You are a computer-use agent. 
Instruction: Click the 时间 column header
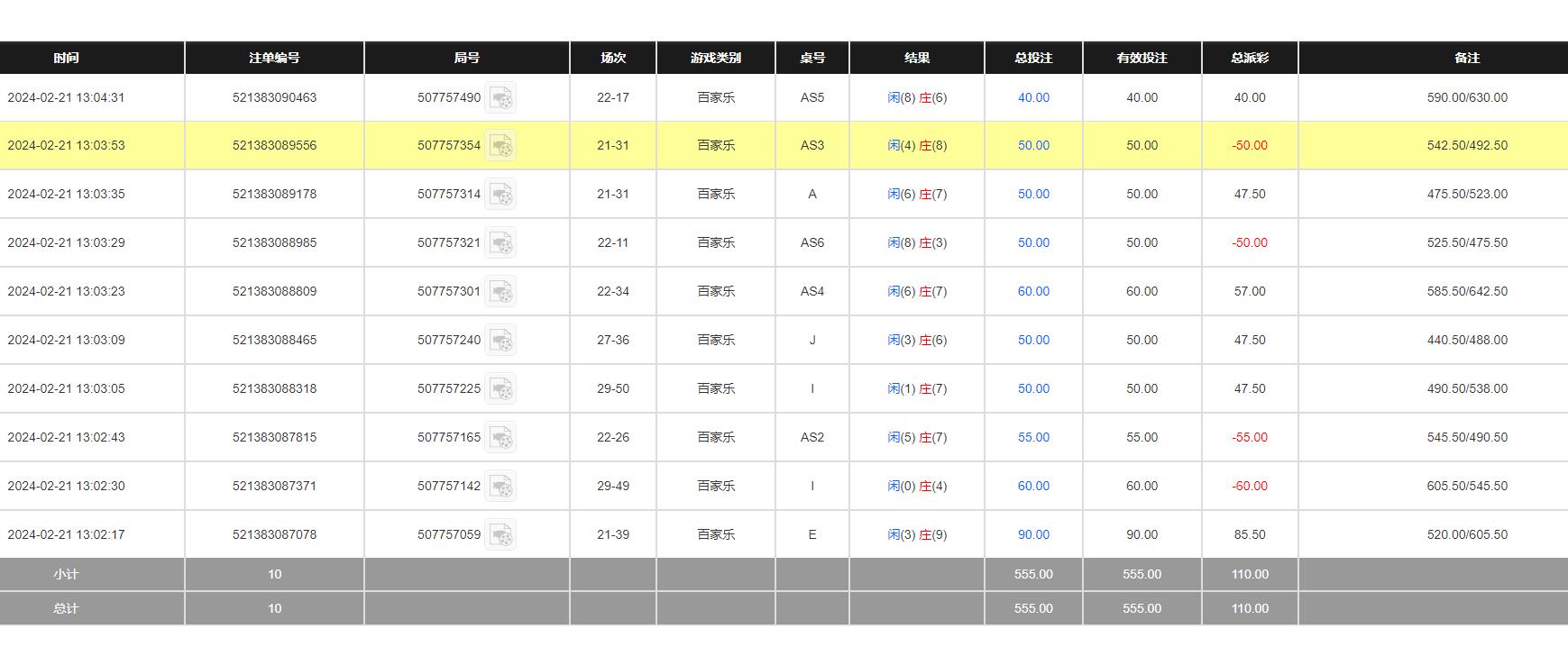[x=66, y=58]
